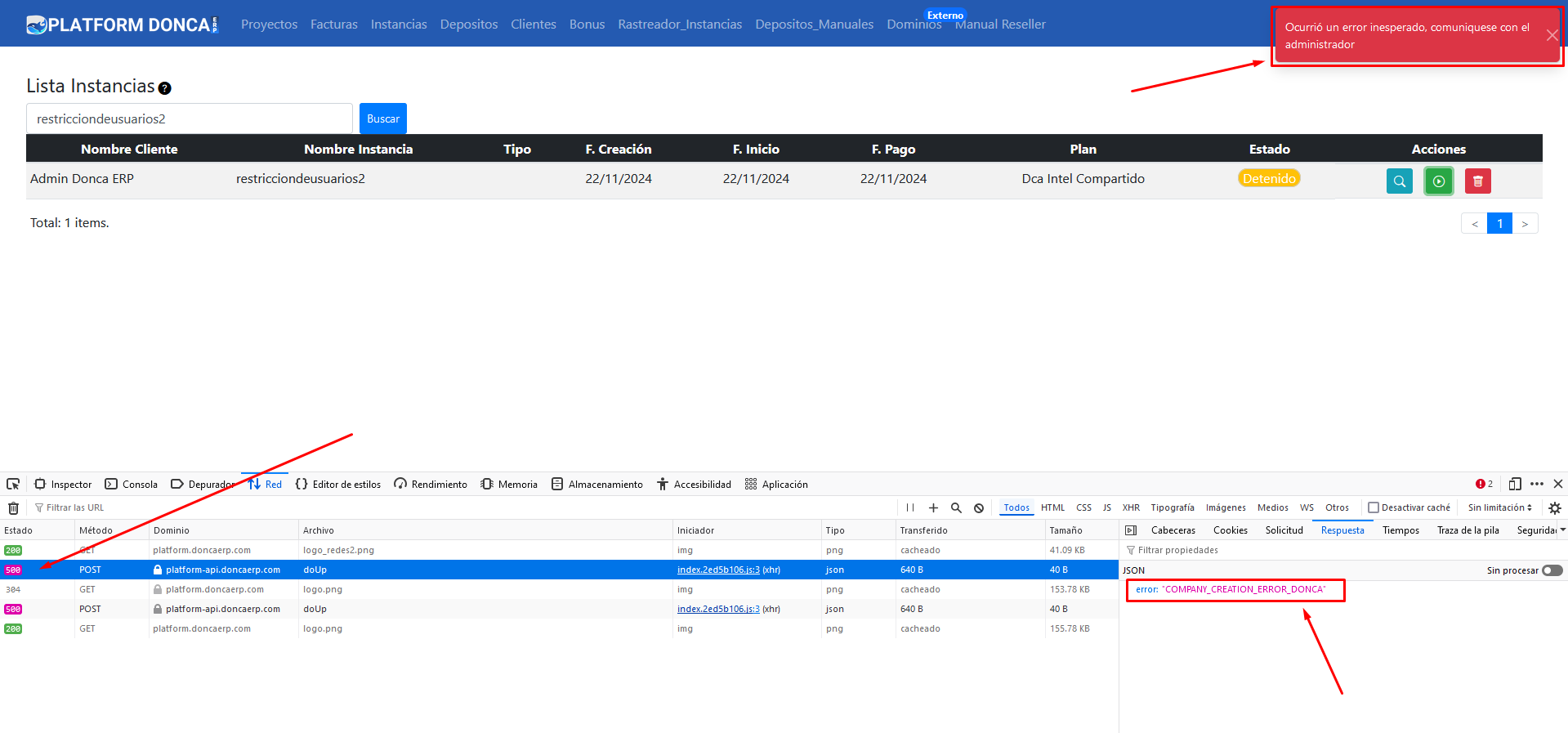This screenshot has width=1568, height=733.
Task: Focus the instance search input field
Action: (x=190, y=118)
